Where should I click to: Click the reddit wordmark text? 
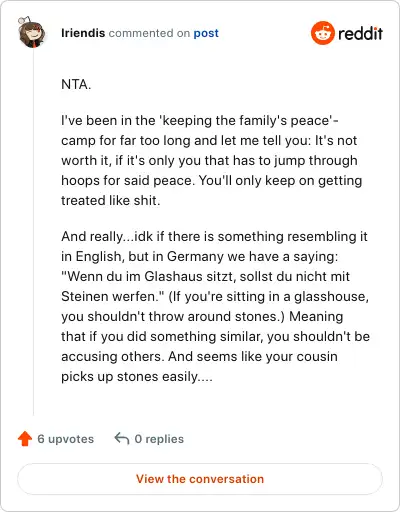point(361,33)
